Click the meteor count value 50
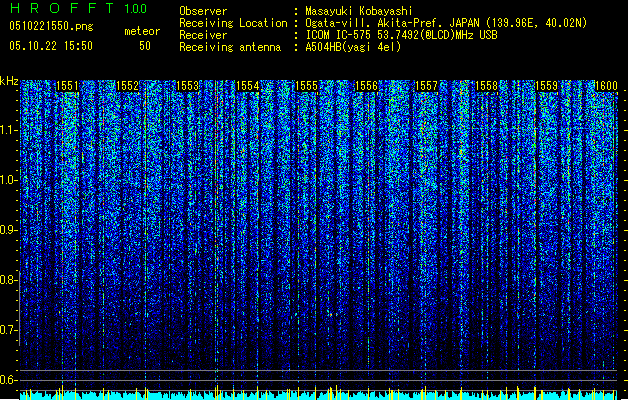Image resolution: width=629 pixels, height=400 pixels. 145,46
